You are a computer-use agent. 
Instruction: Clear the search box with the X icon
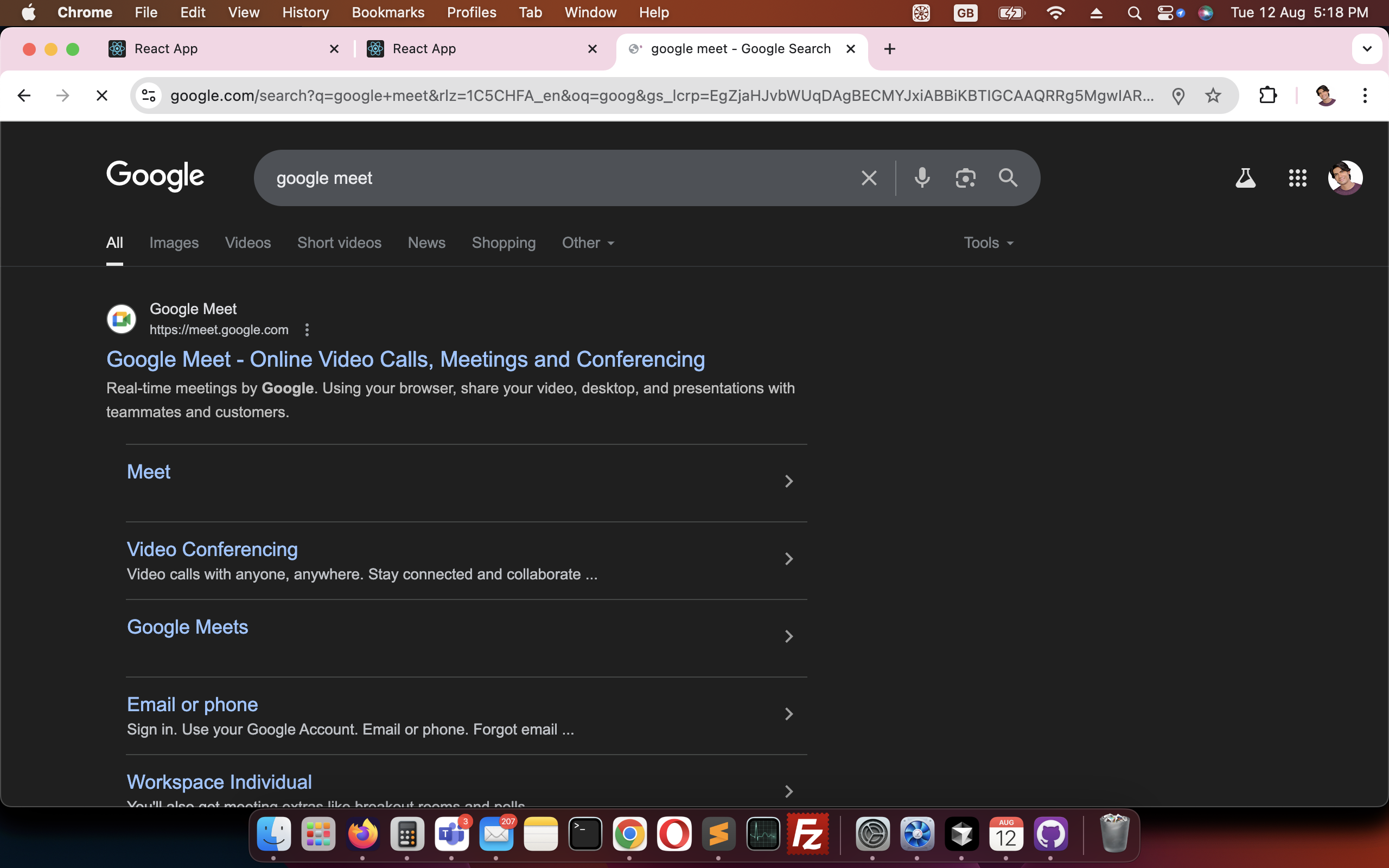pyautogui.click(x=869, y=178)
